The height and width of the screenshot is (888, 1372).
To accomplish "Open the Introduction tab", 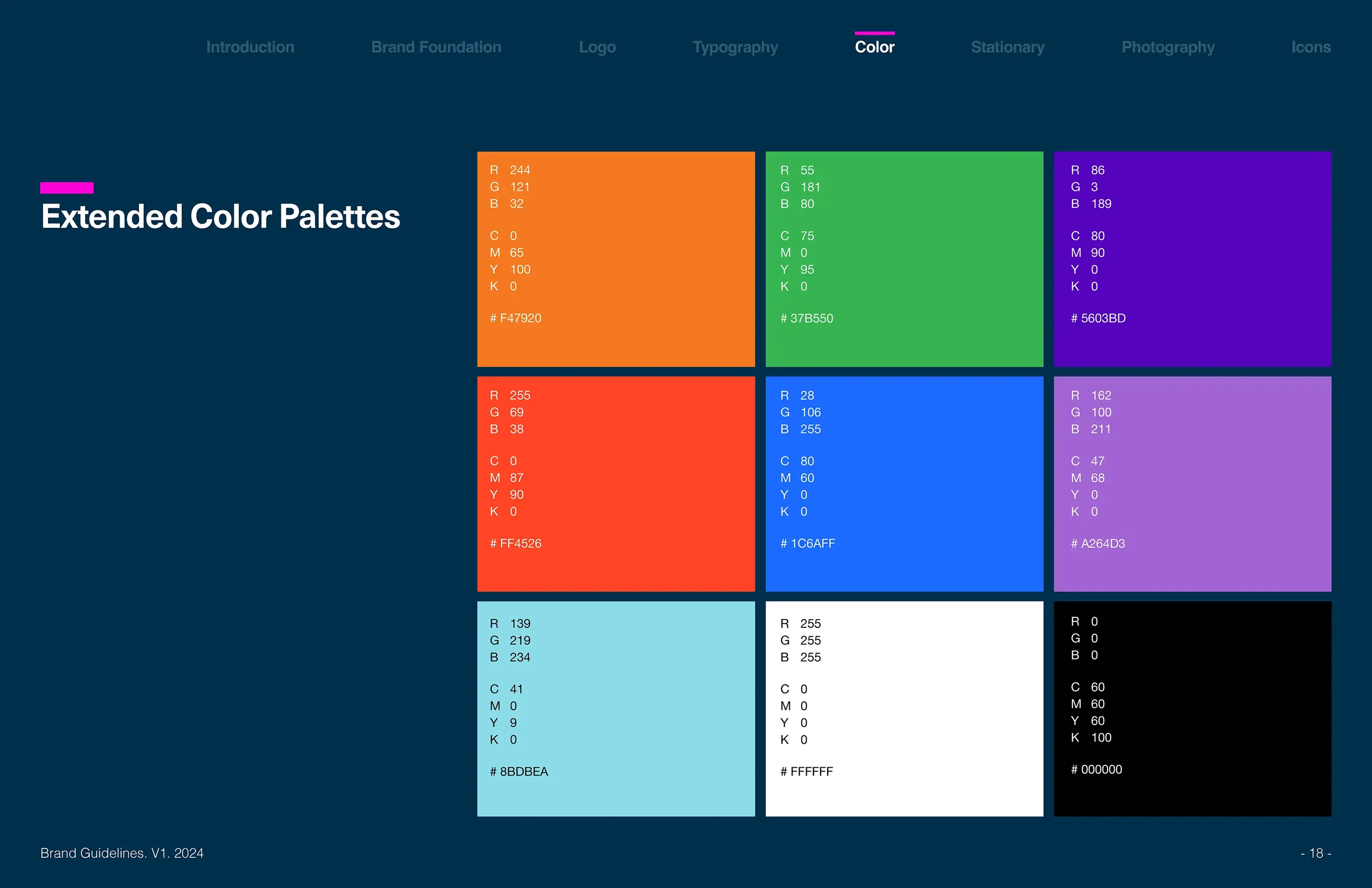I will click(250, 47).
